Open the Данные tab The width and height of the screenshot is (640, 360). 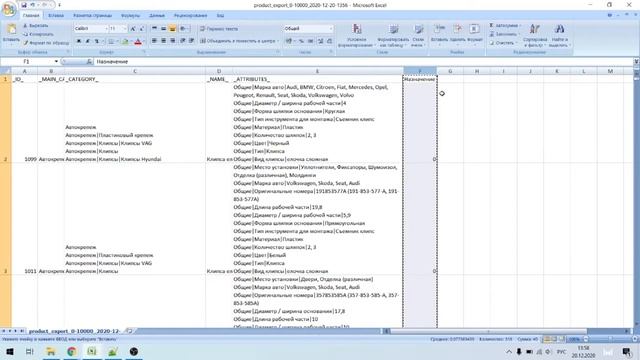point(157,16)
